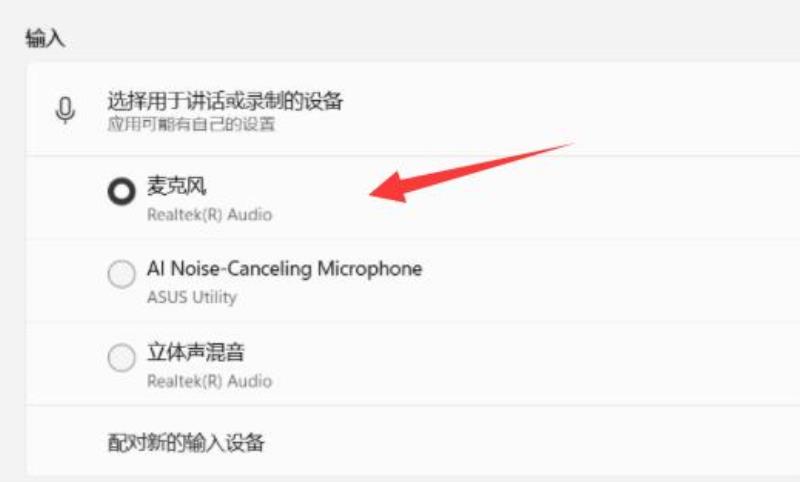Open the 立体声混音 device label
800x482 pixels.
tap(196, 352)
